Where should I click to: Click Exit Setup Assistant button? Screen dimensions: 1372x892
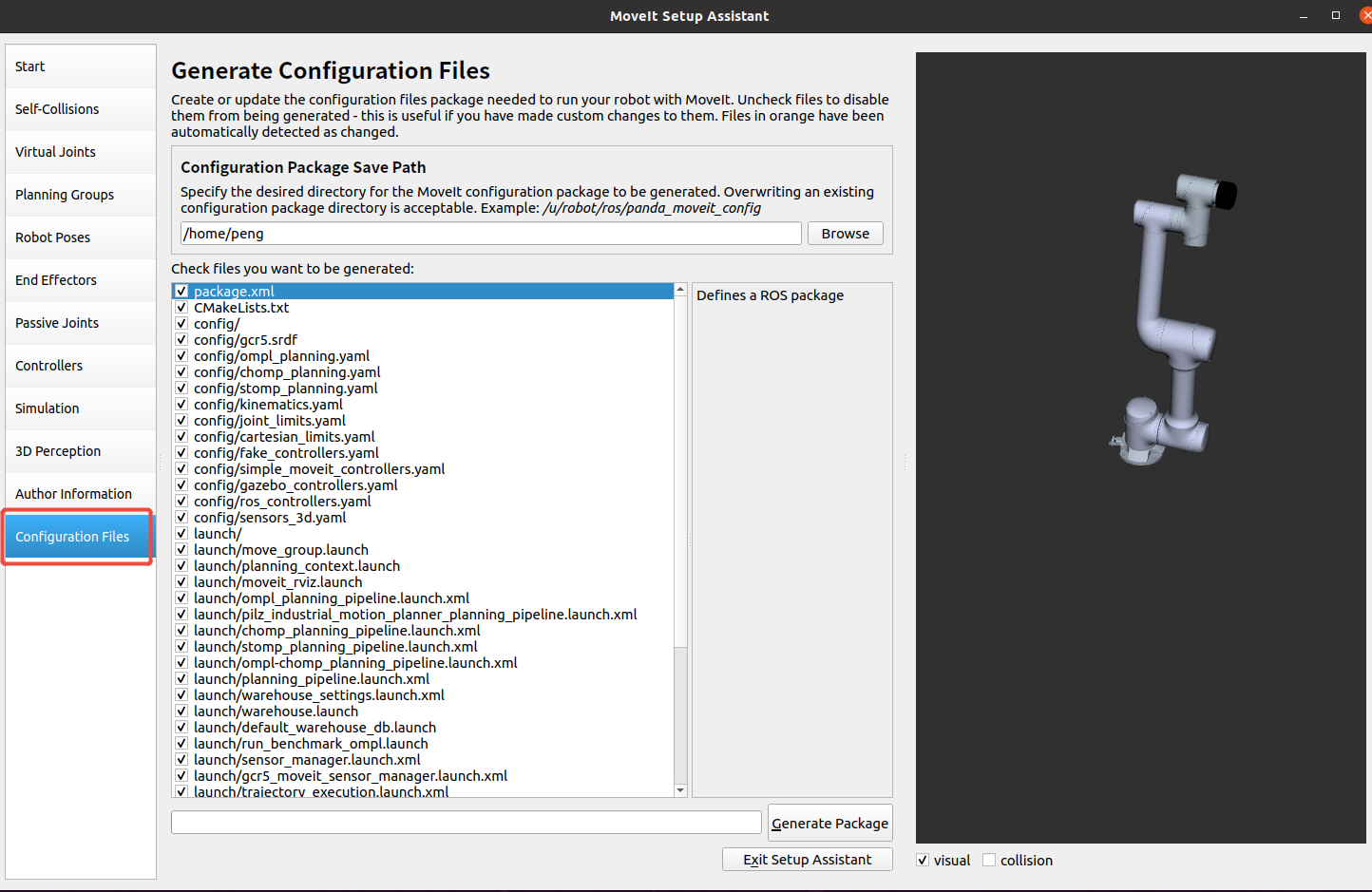(808, 860)
